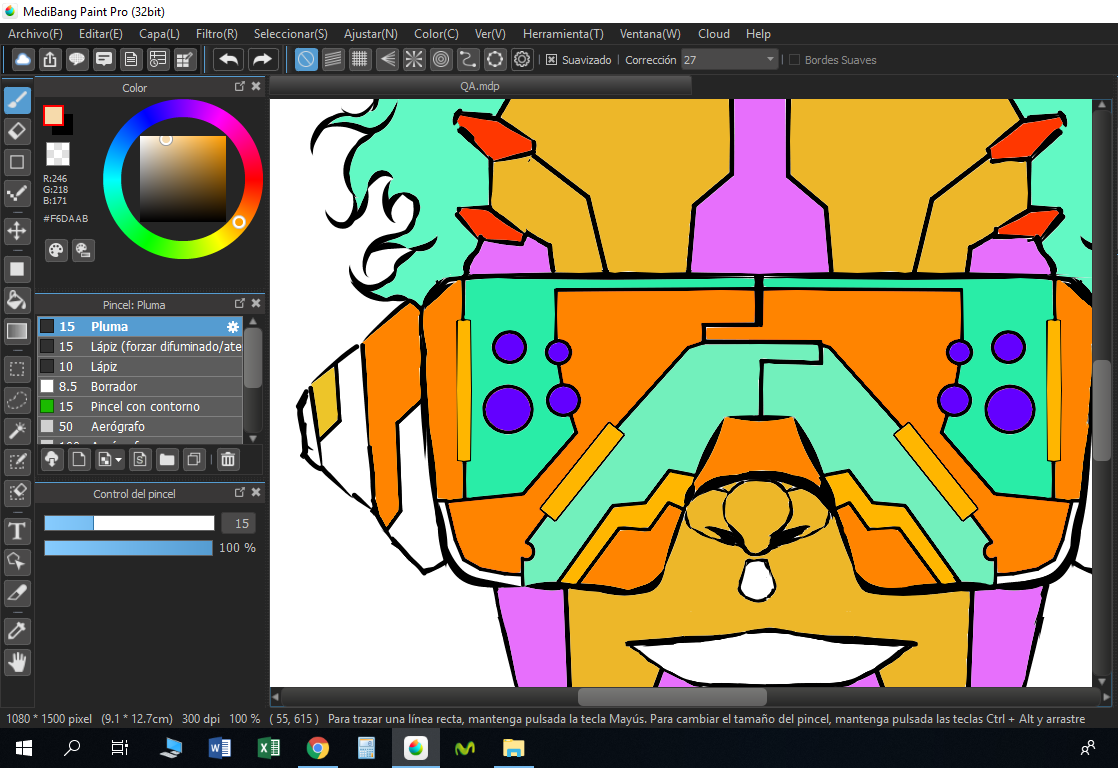
Task: Click the palette icon under color swatches
Action: tap(56, 250)
